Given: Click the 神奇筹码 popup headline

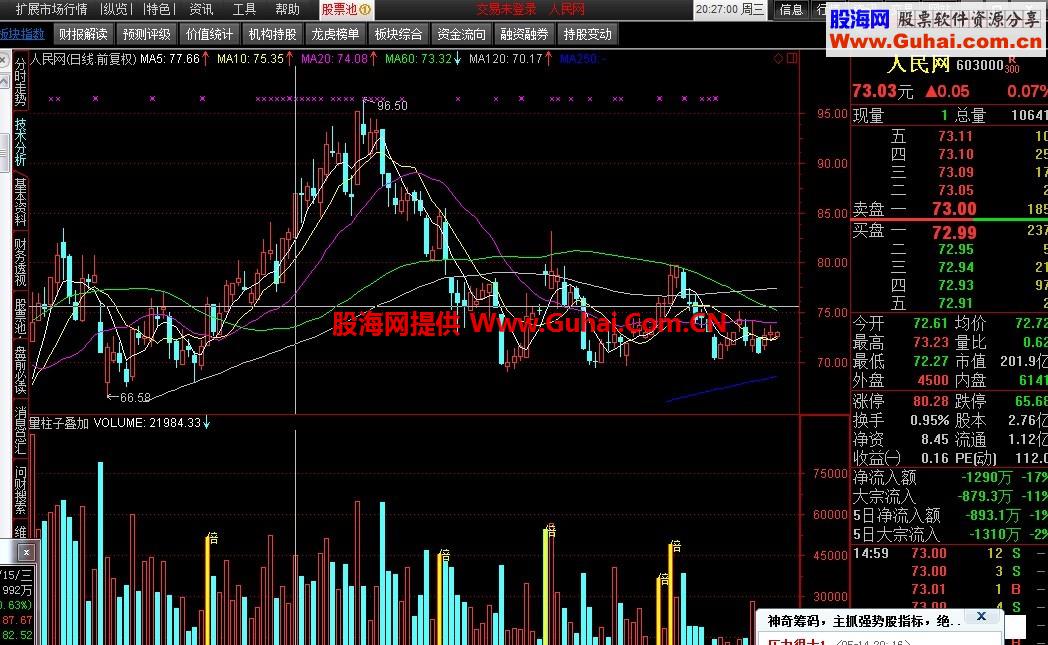Looking at the screenshot, I should 864,622.
